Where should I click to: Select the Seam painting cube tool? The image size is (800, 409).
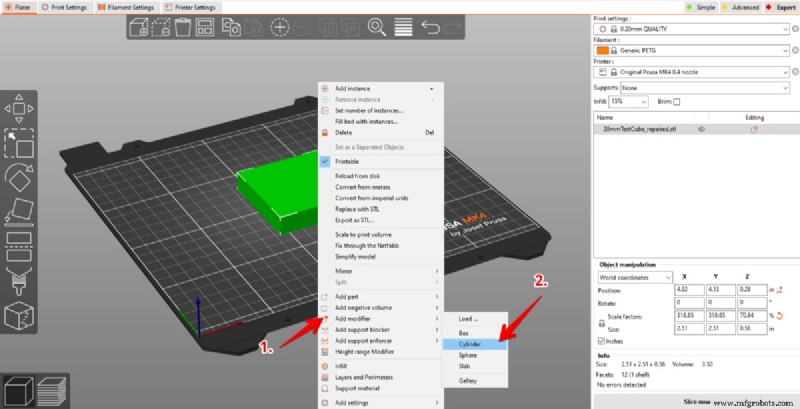pos(19,316)
